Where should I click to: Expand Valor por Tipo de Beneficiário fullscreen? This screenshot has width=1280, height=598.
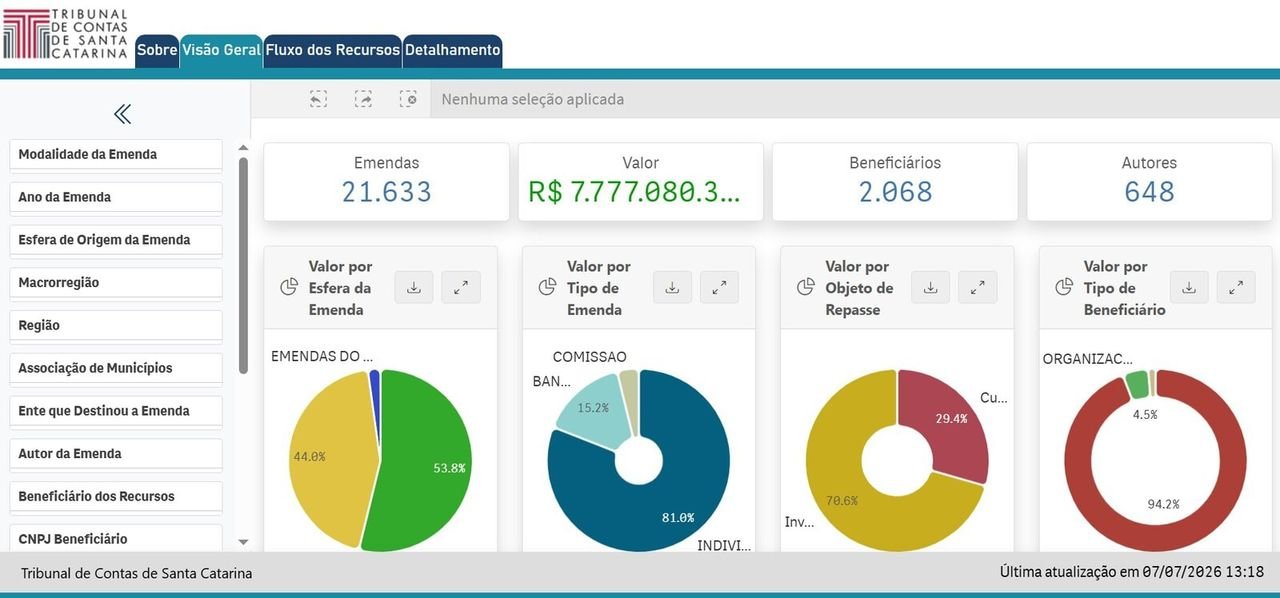coord(1236,287)
